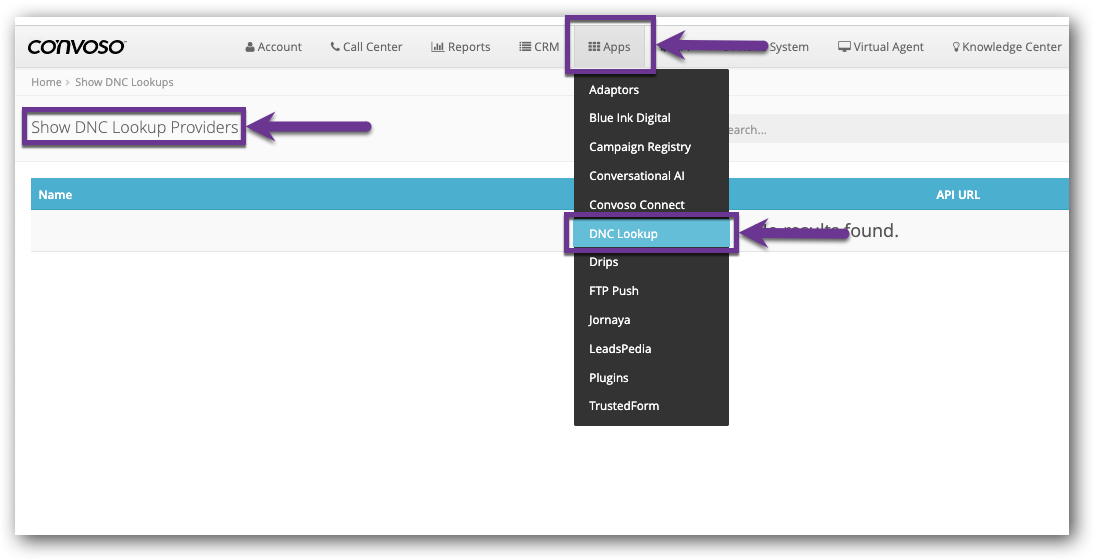The image size is (1094, 560).
Task: Click into the Search field
Action: tap(899, 129)
